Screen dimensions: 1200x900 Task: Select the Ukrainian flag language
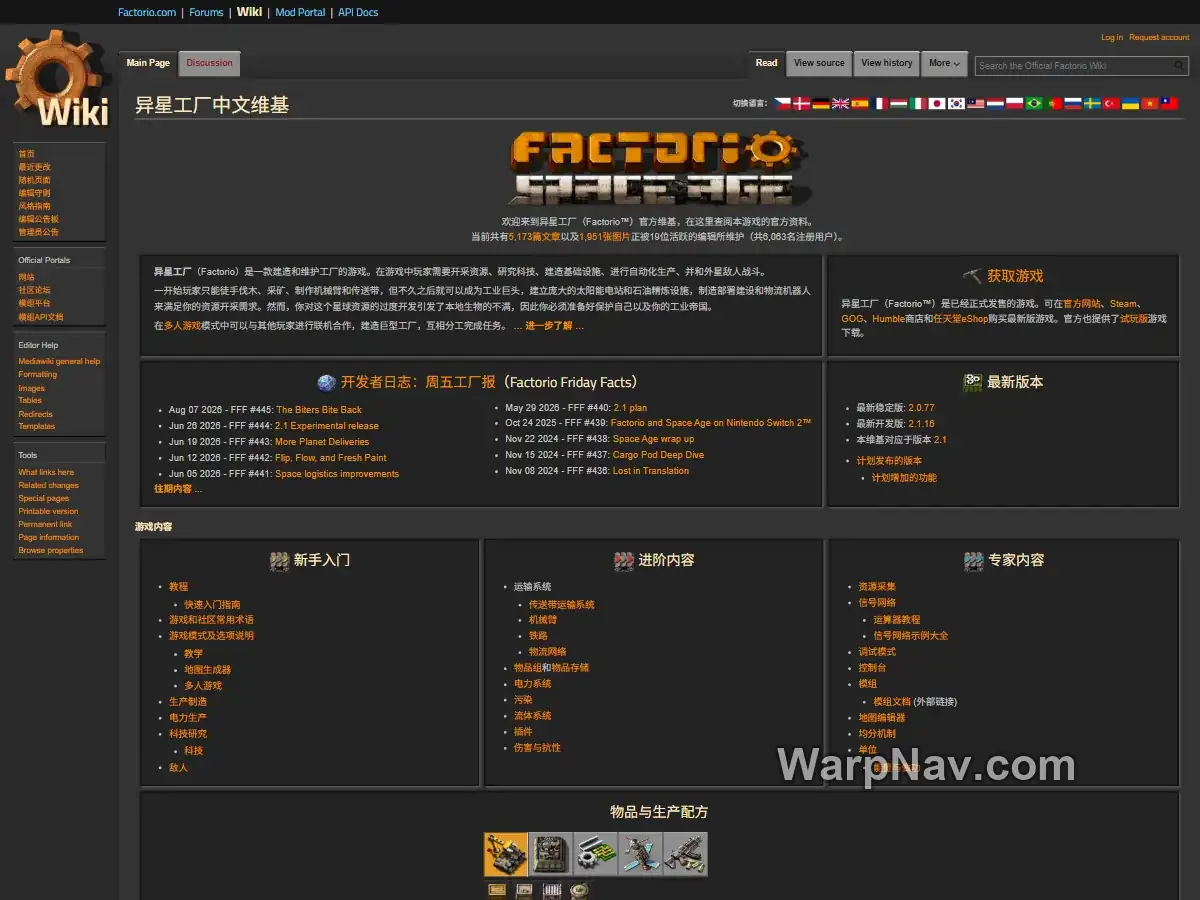[x=1130, y=103]
